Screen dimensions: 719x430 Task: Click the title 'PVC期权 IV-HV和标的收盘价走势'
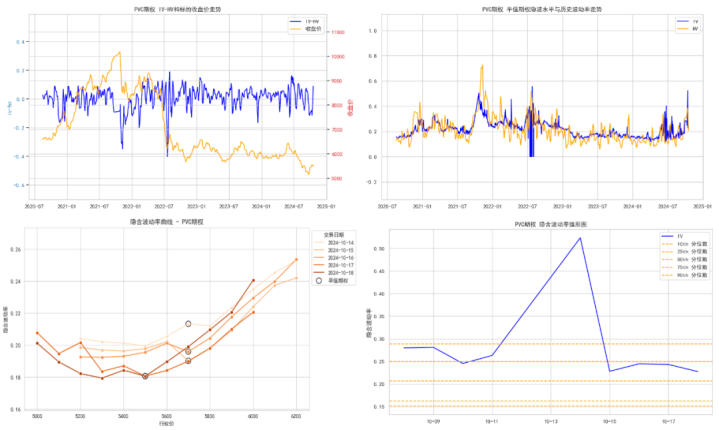click(x=177, y=9)
